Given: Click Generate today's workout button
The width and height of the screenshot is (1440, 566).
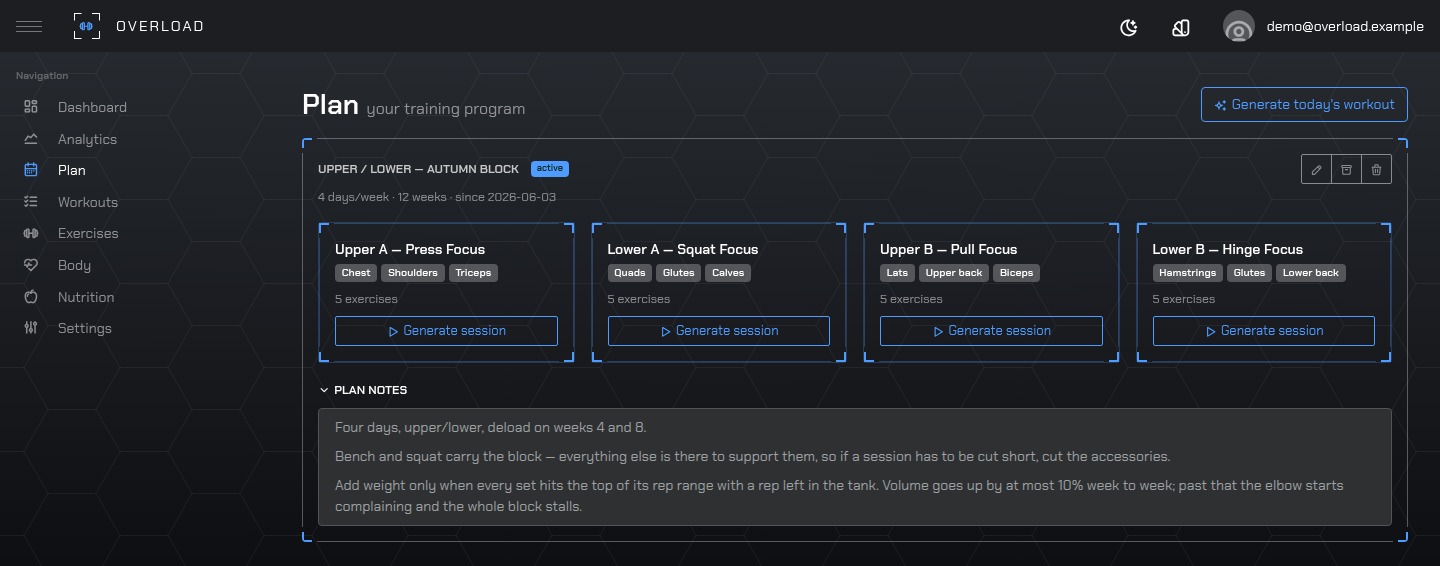Looking at the screenshot, I should point(1304,105).
